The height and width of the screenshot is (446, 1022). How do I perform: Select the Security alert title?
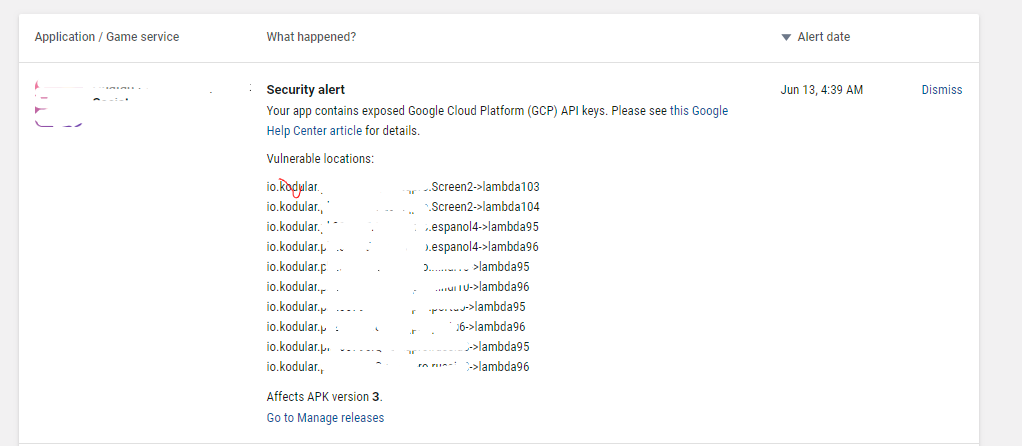point(306,90)
